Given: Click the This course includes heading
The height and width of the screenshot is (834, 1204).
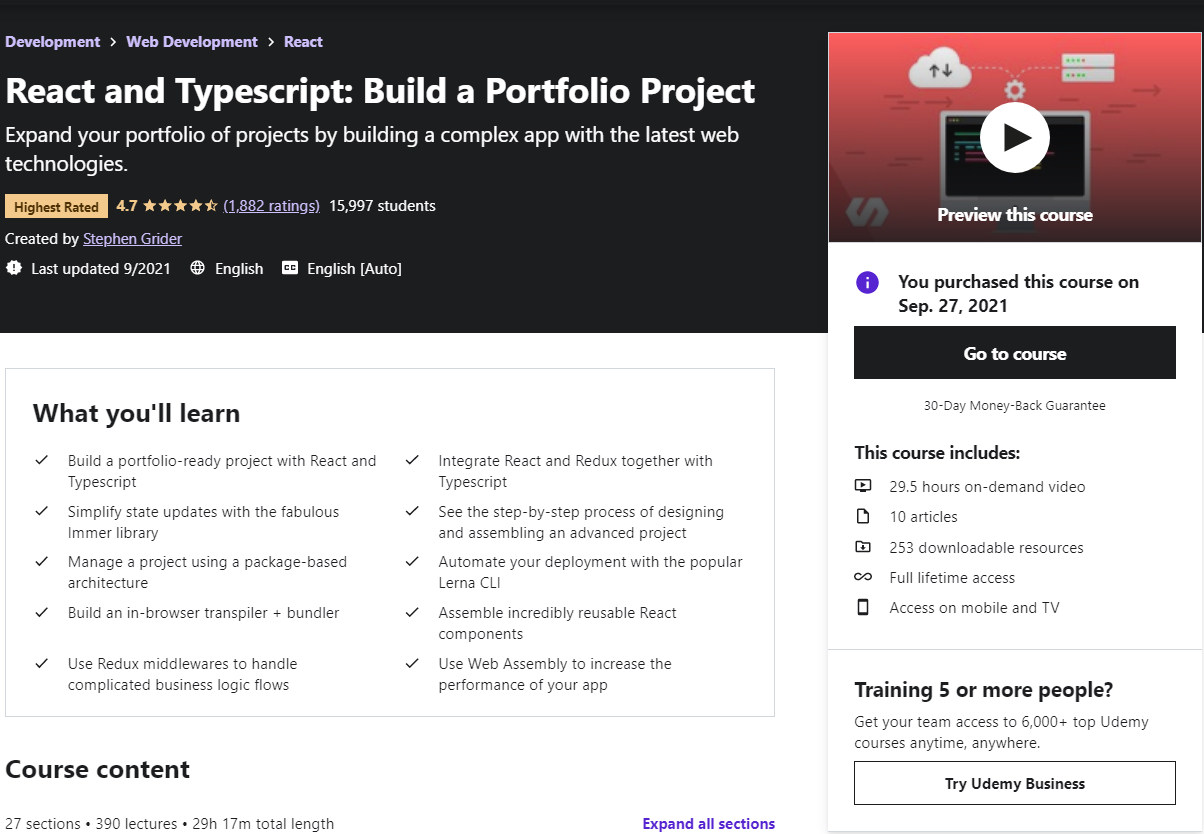Looking at the screenshot, I should [x=937, y=453].
